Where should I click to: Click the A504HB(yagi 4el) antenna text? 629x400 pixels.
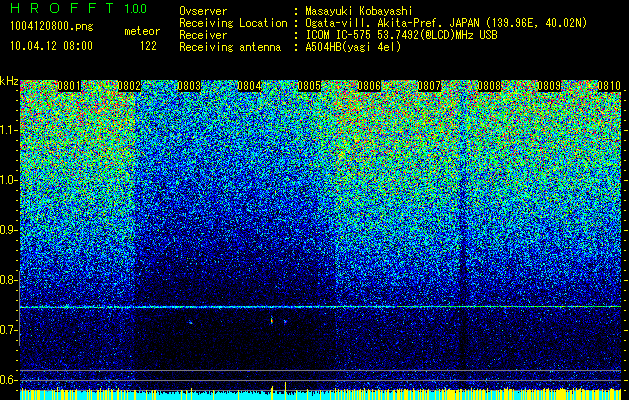pyautogui.click(x=353, y=47)
